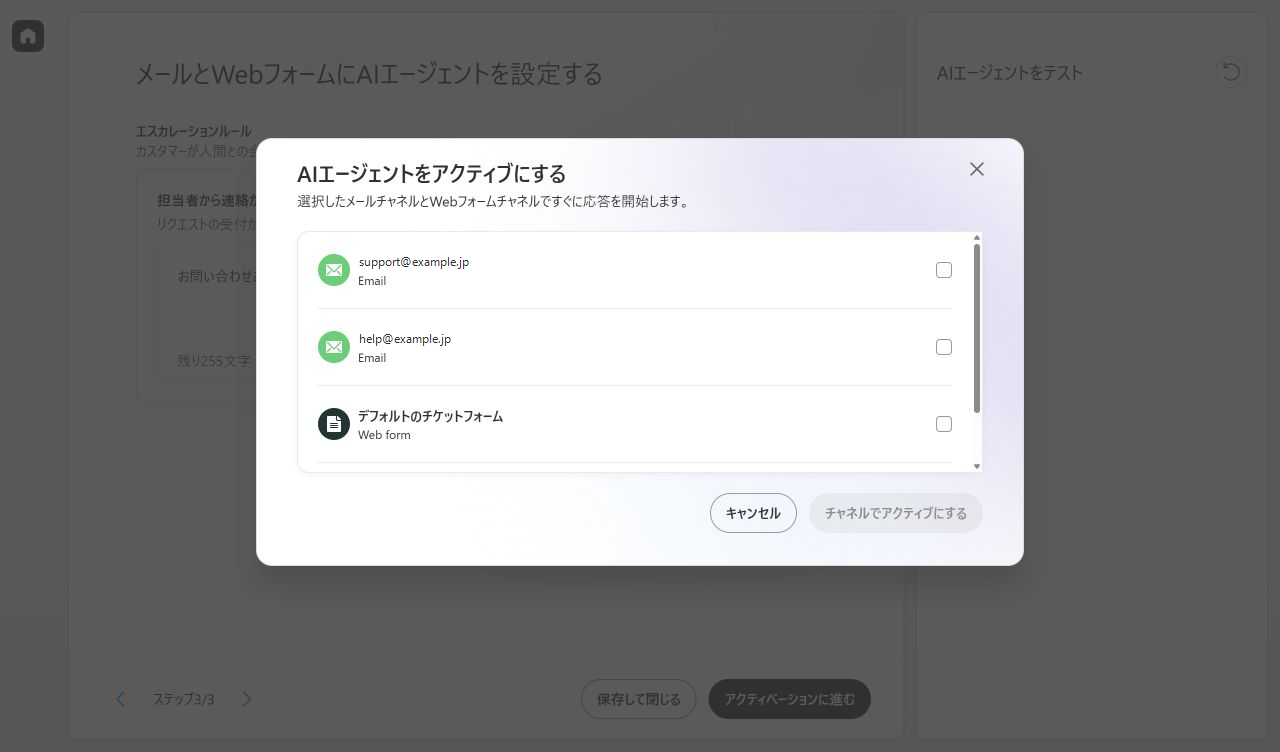The image size is (1280, 752).
Task: Click the help@example.jp address text
Action: pyautogui.click(x=405, y=339)
